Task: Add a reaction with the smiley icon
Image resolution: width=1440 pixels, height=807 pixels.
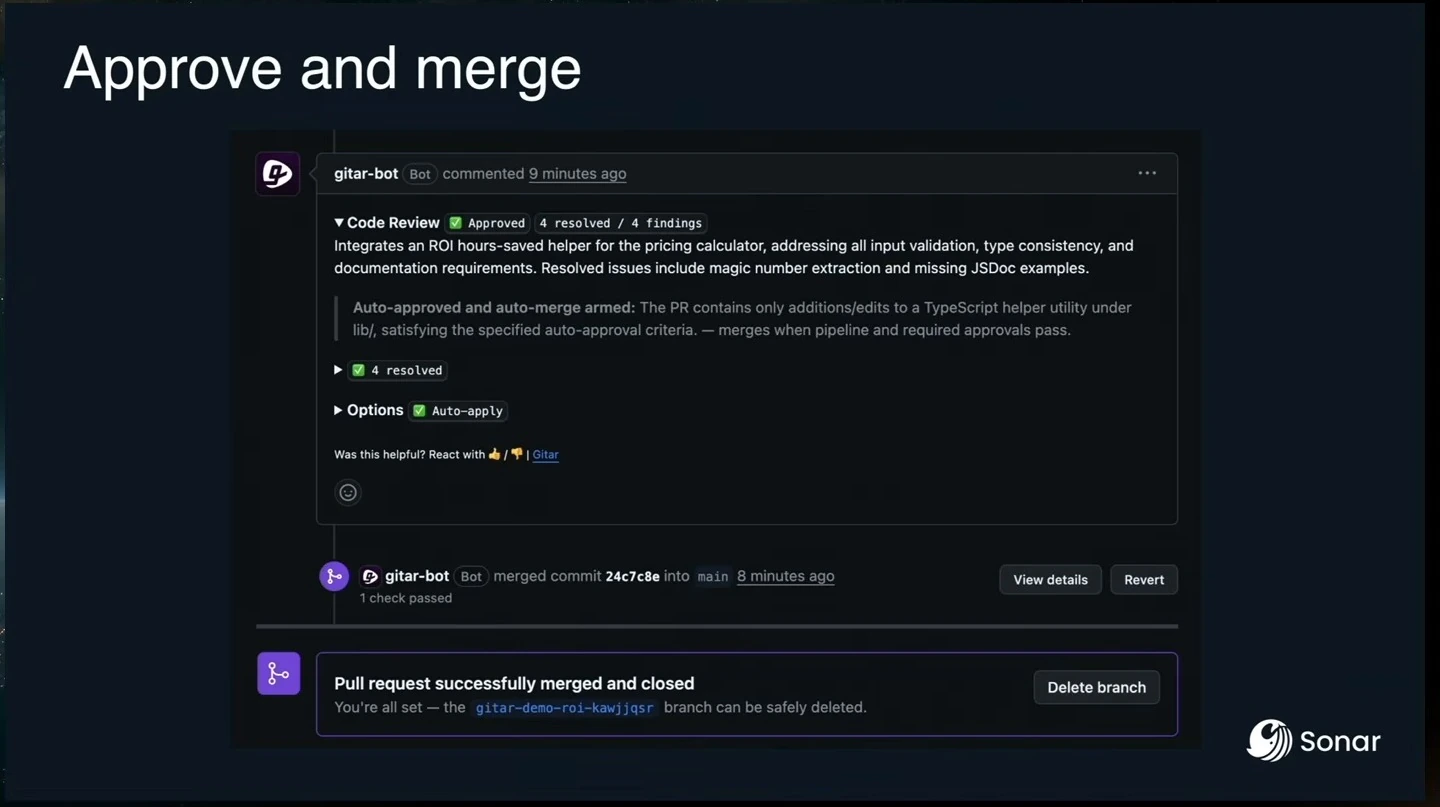Action: [348, 492]
